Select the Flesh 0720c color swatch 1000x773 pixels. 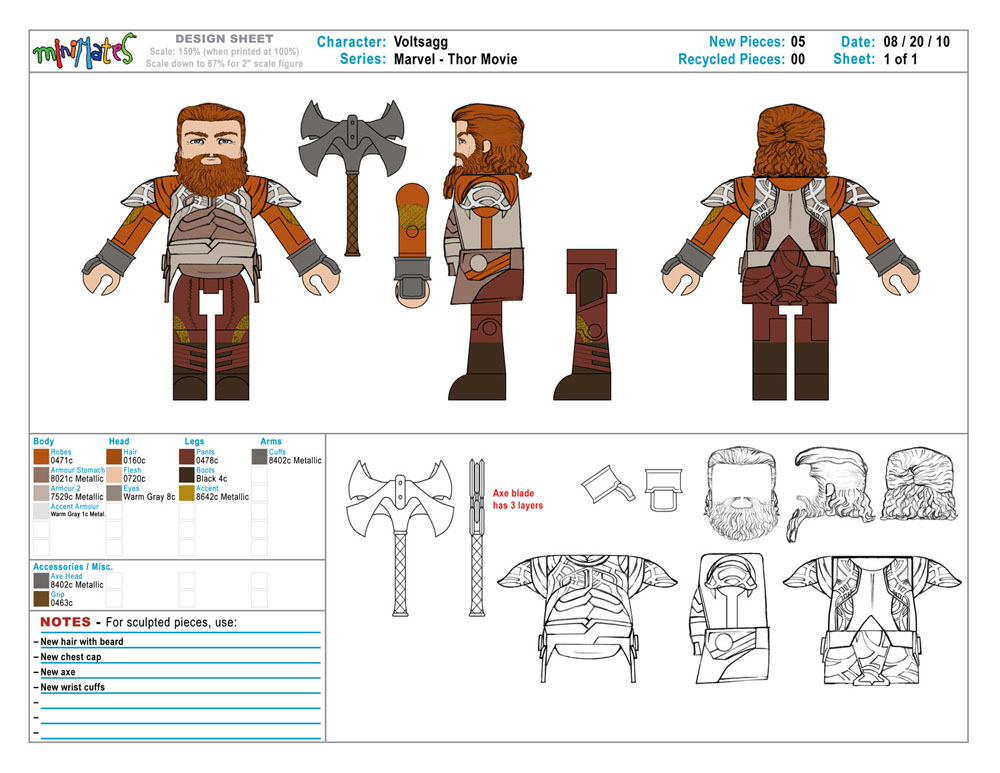click(x=114, y=475)
